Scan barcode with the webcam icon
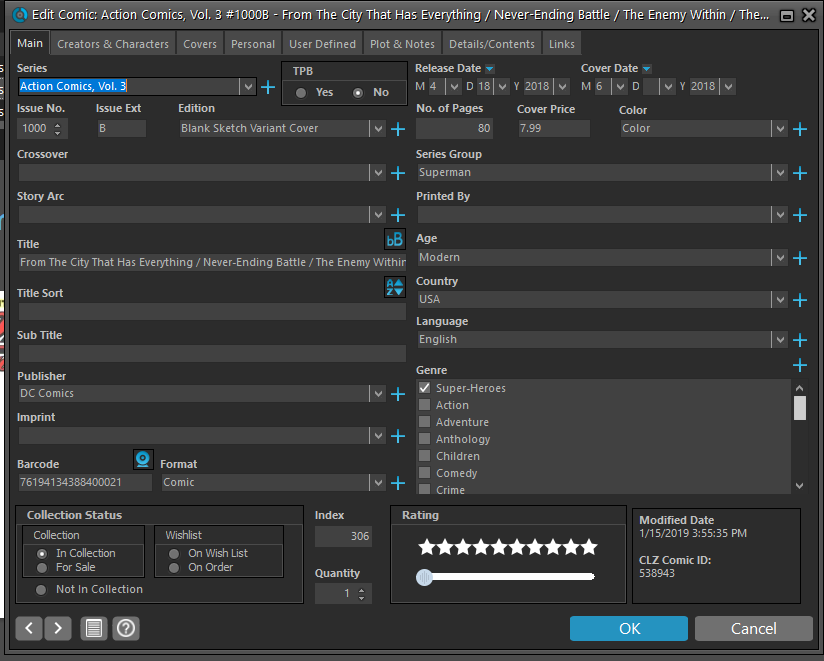The image size is (824, 661). (143, 459)
